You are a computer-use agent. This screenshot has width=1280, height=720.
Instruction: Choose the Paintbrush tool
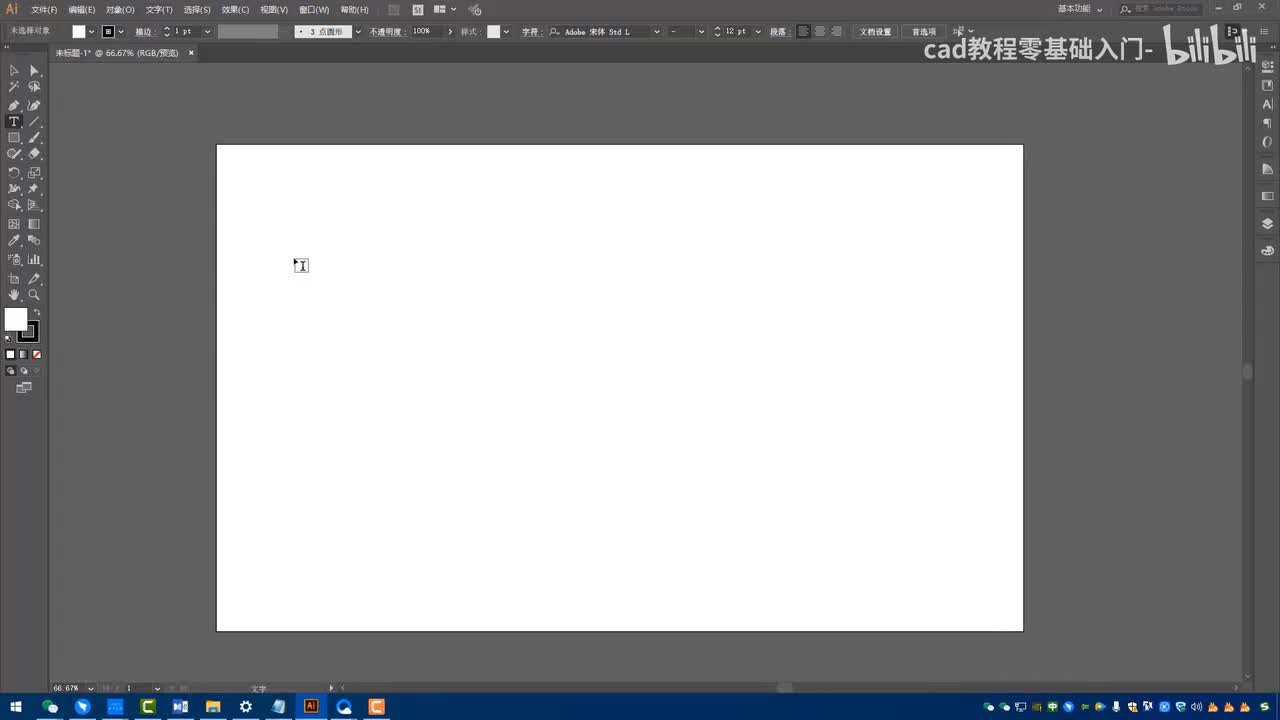click(34, 138)
